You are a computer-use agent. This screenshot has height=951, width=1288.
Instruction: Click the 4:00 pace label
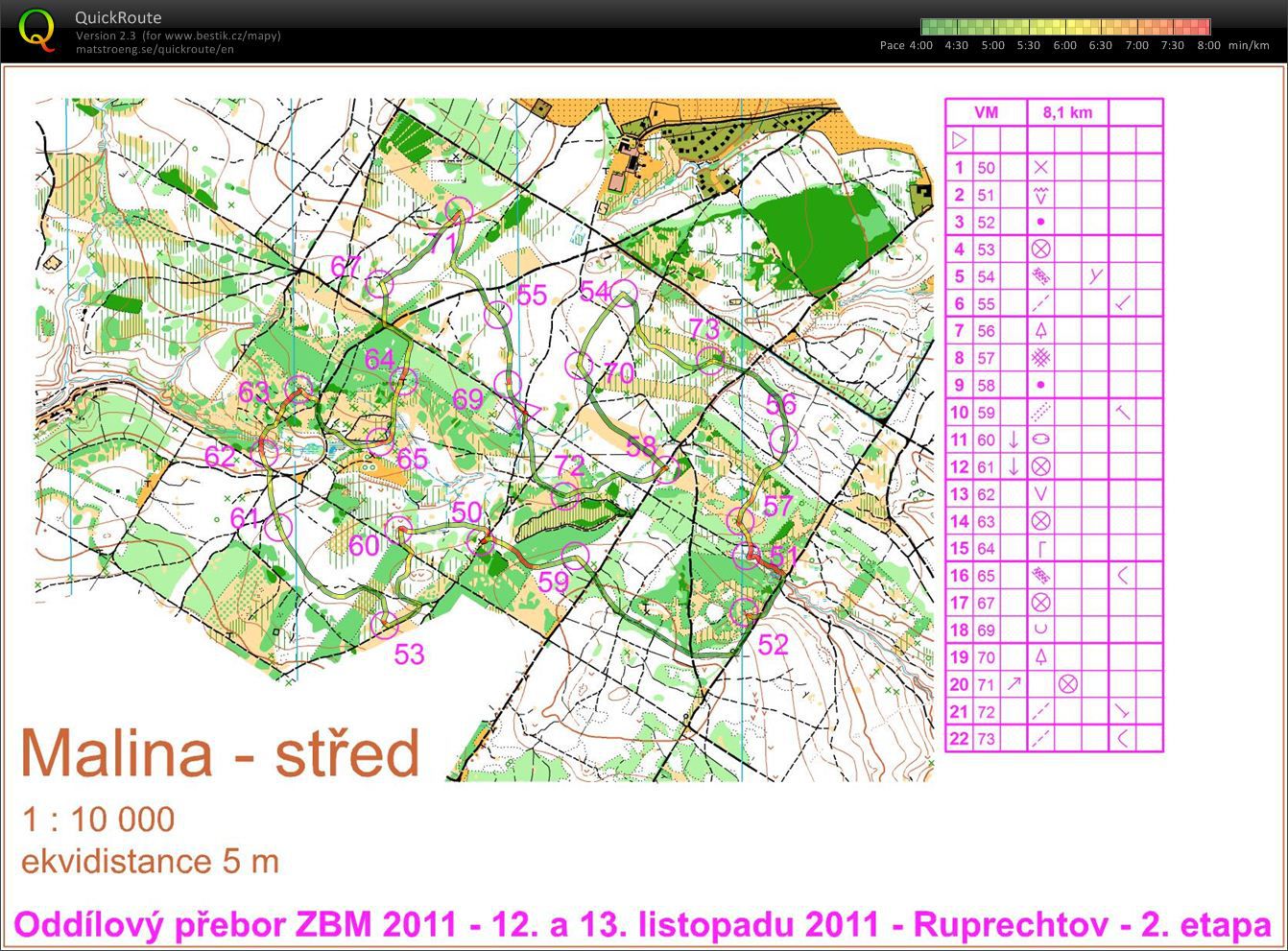(920, 45)
